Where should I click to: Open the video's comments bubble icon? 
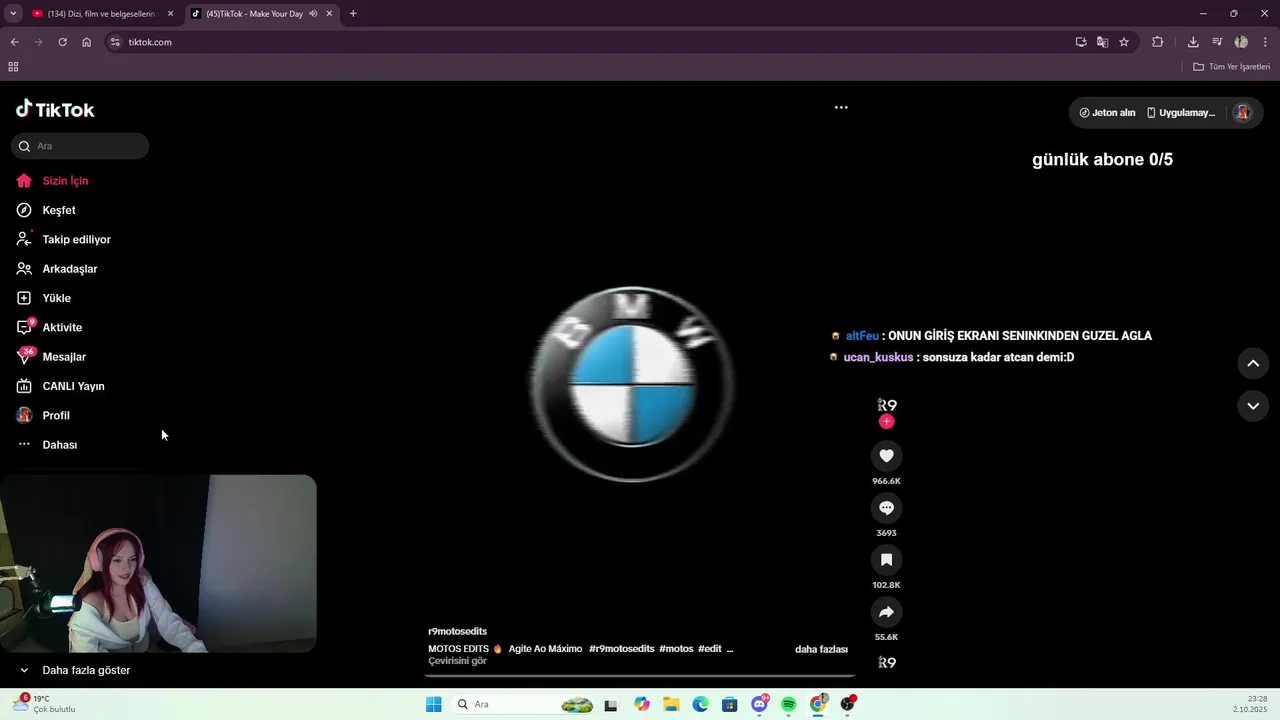pos(886,508)
